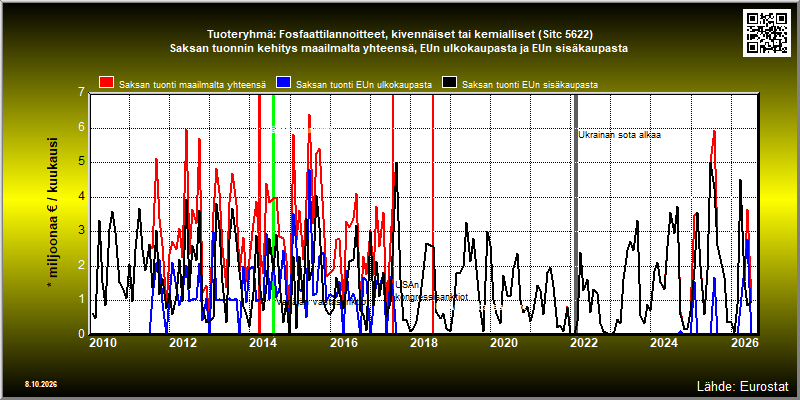Click the x-axis label '2010'
This screenshot has height=400, width=800.
tap(102, 342)
